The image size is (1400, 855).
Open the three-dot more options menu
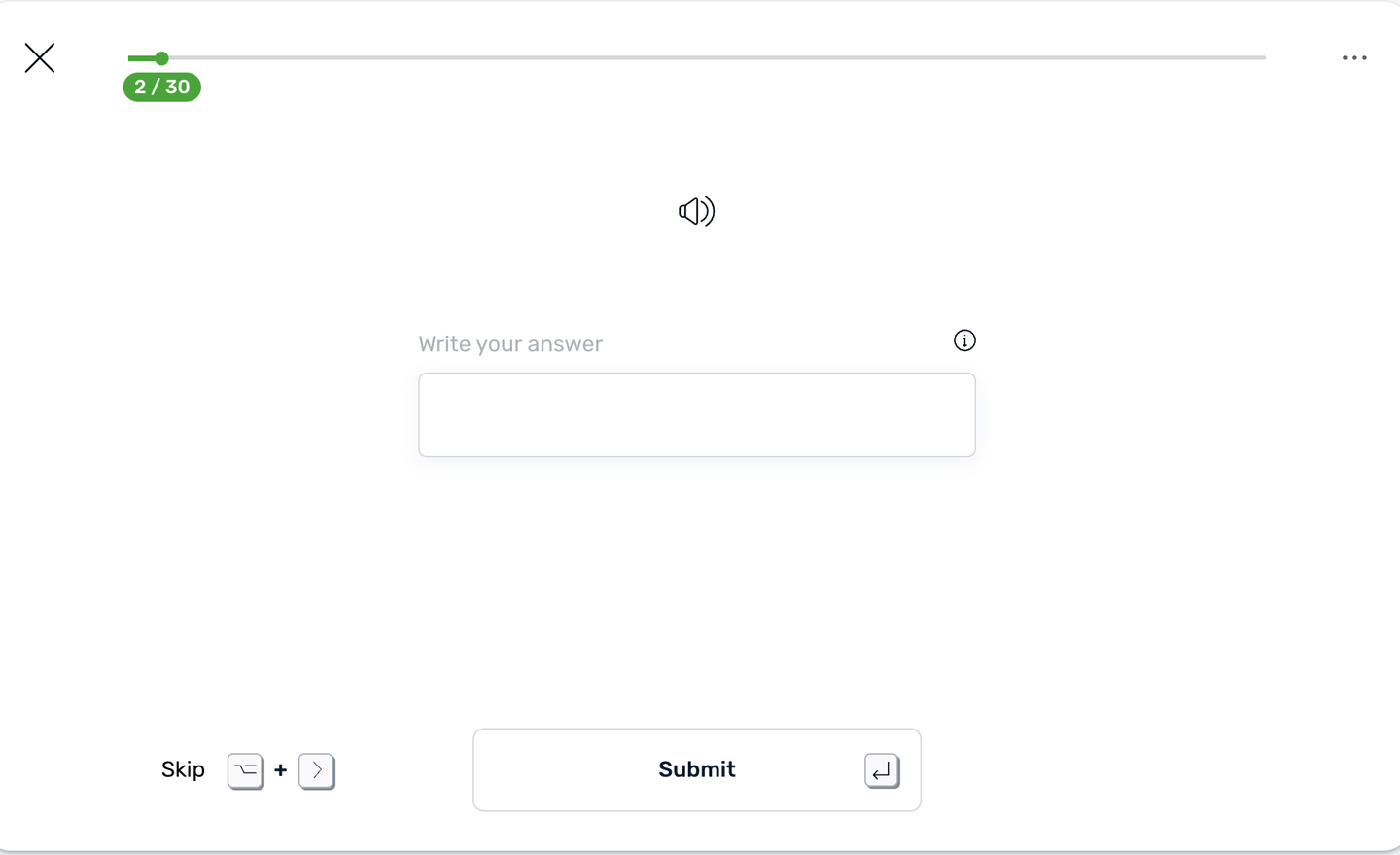click(x=1354, y=58)
